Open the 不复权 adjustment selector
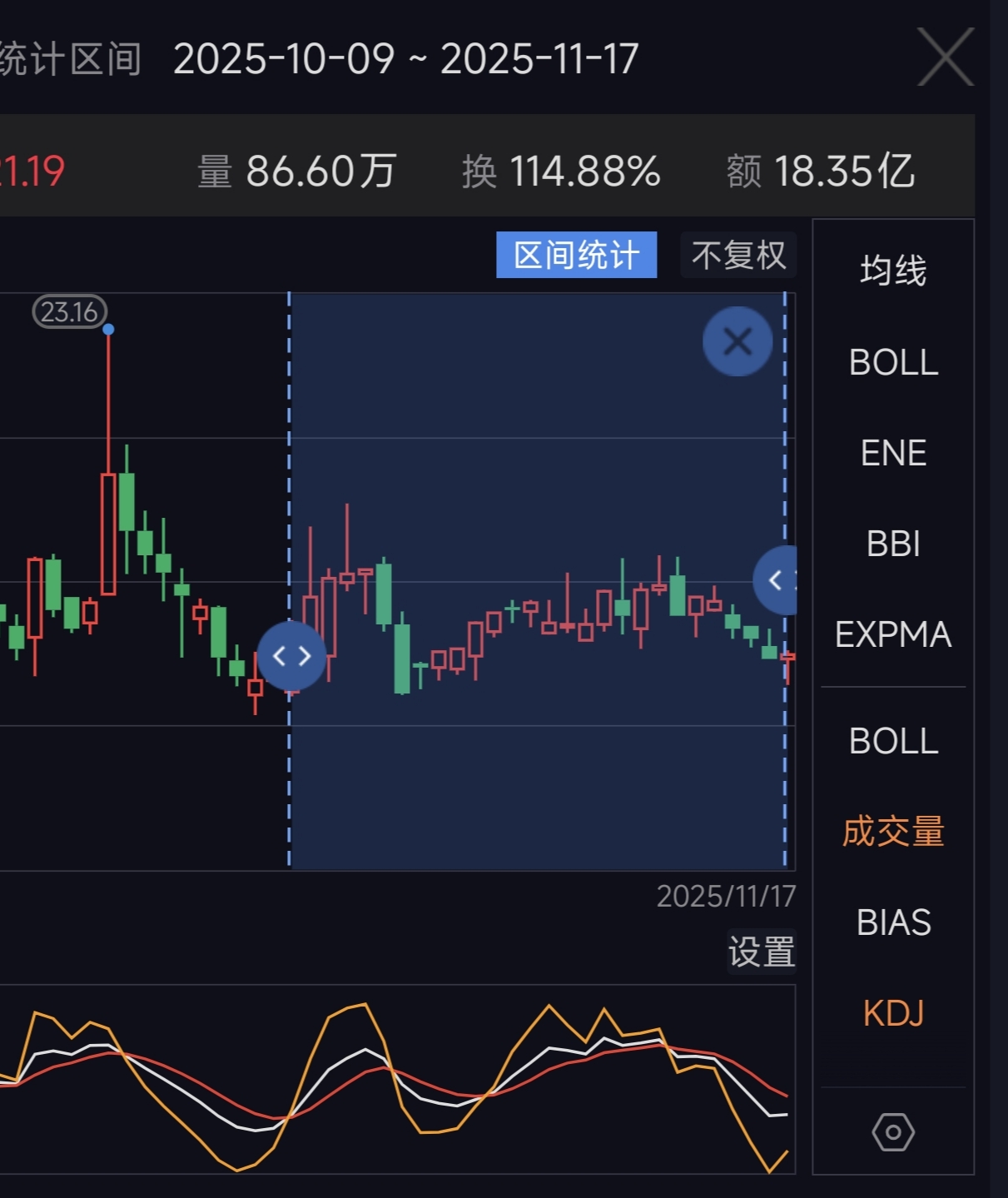Viewport: 1008px width, 1198px height. click(738, 255)
